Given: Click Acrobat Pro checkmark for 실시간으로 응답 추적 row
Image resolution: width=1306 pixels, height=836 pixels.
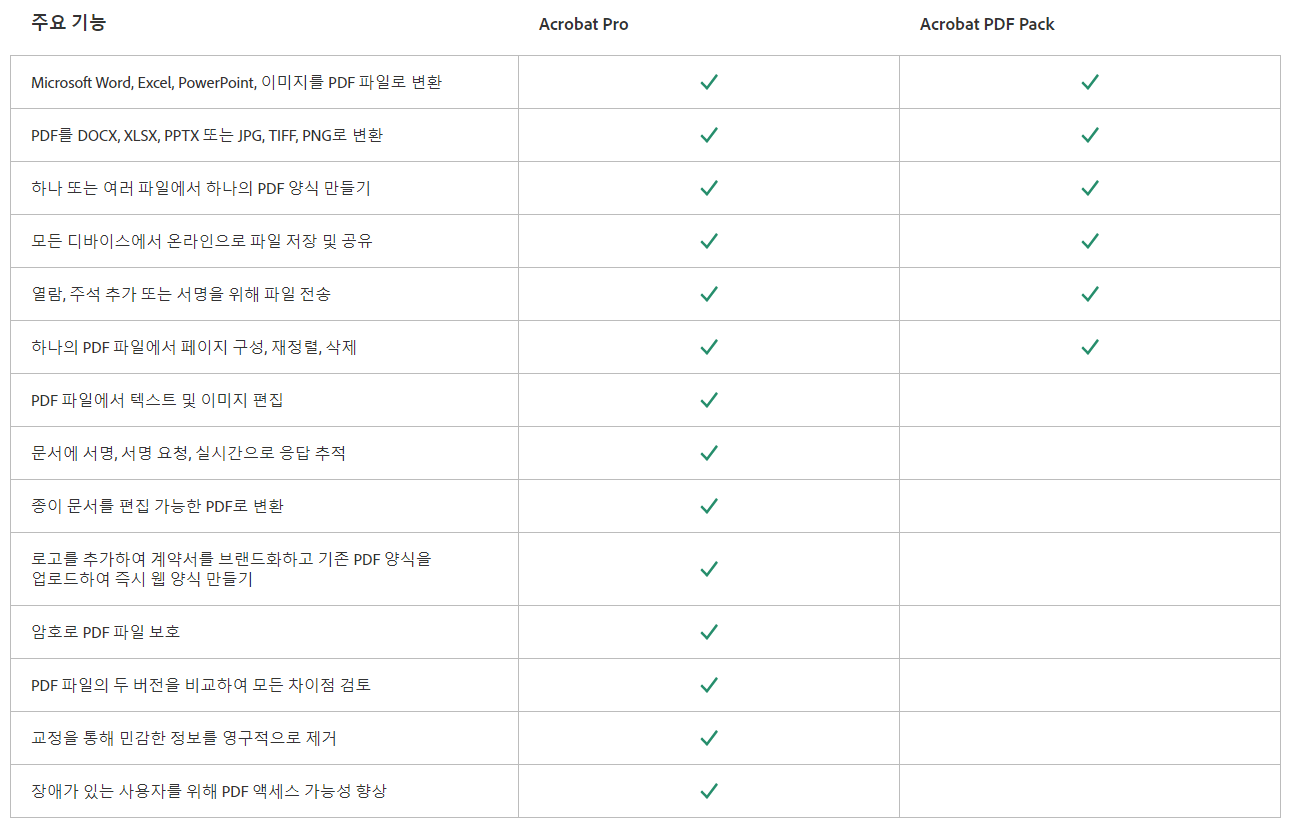Looking at the screenshot, I should tap(709, 453).
